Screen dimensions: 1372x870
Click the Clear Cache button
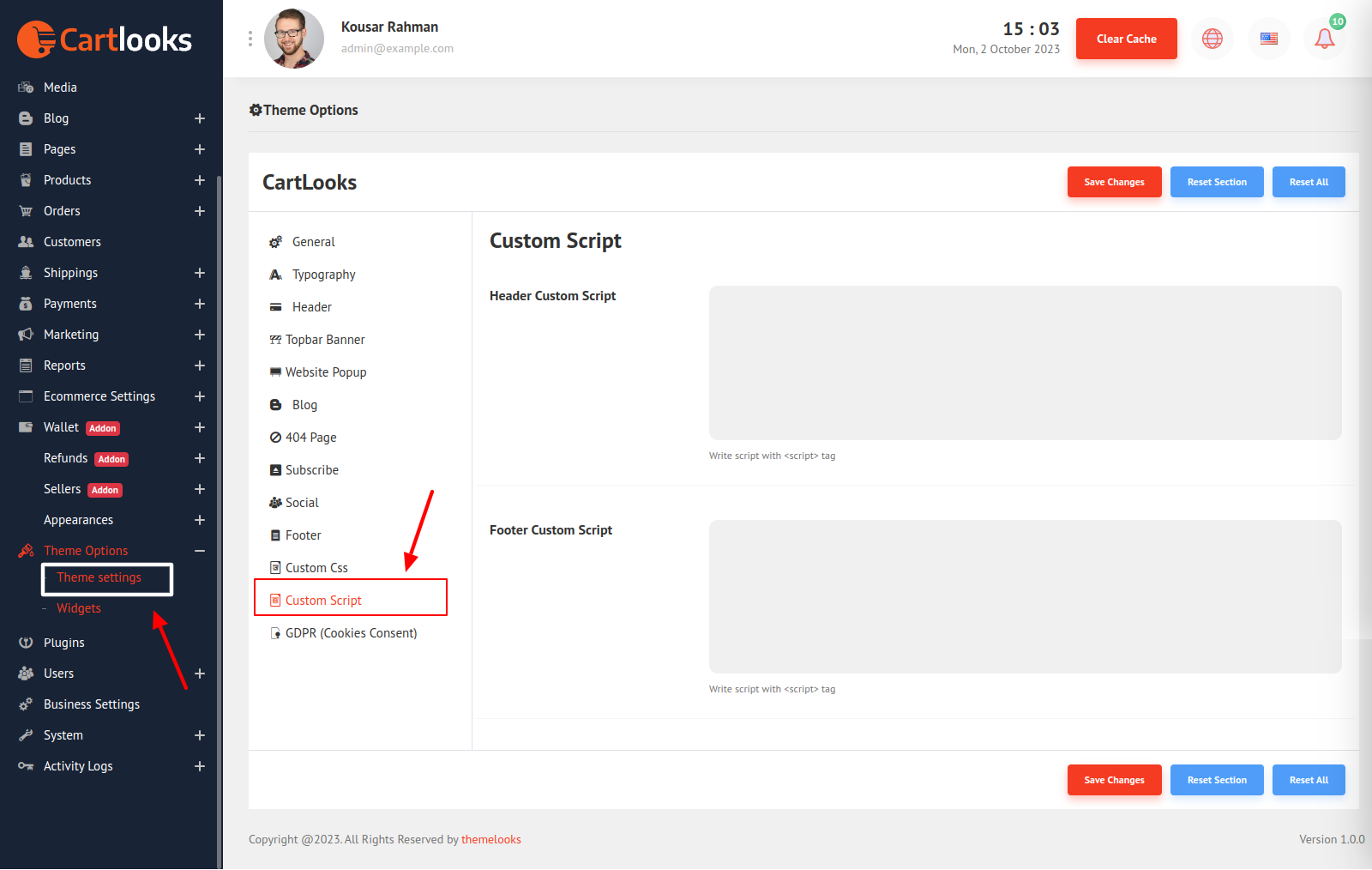tap(1126, 39)
